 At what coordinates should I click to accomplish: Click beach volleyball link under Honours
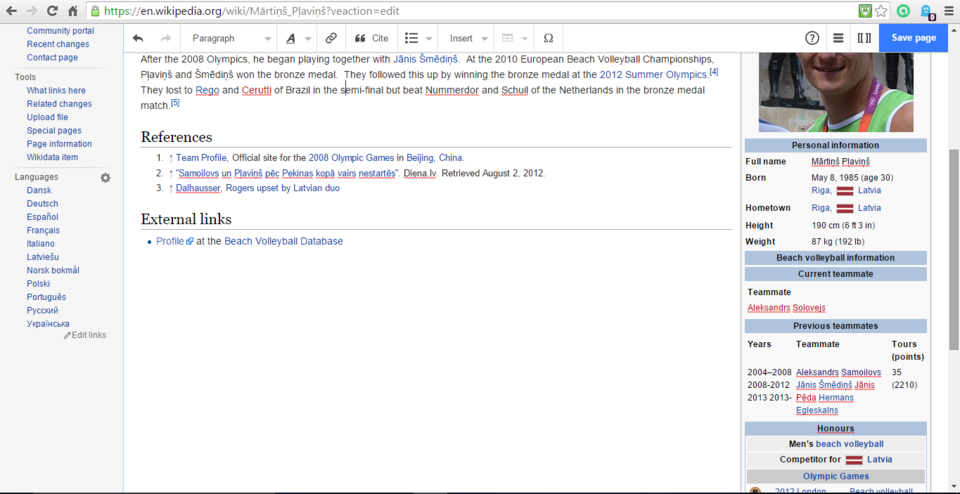850,444
